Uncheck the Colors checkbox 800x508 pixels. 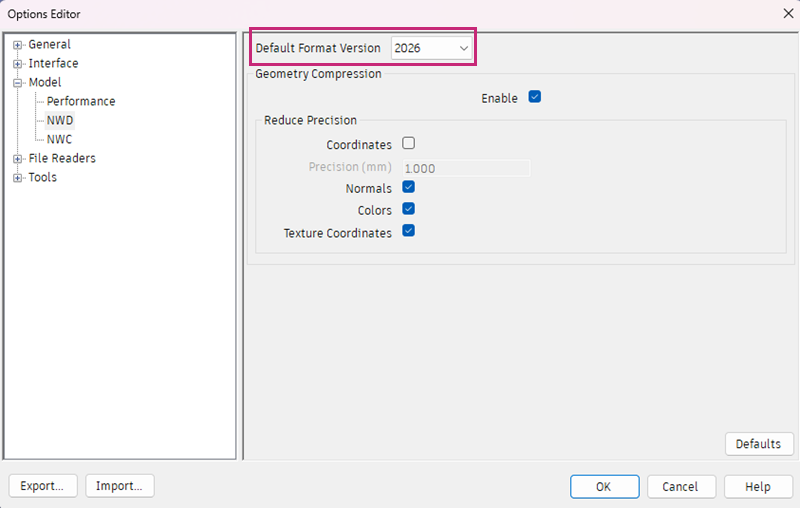coord(408,209)
